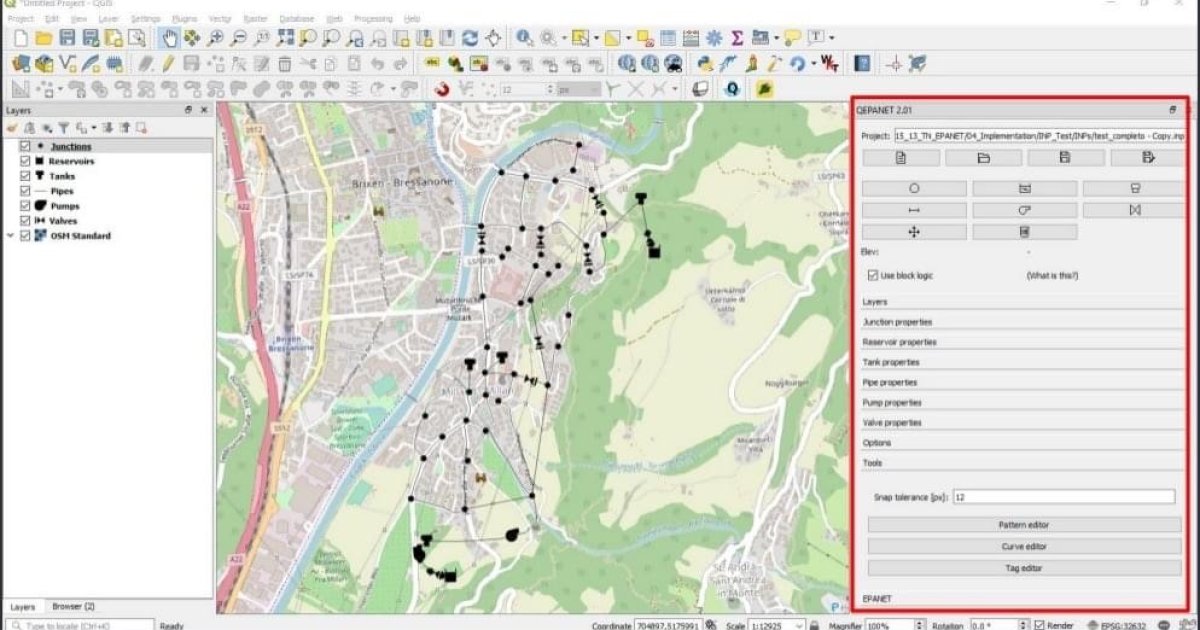
Task: Open an existing INP file in QEPANET
Action: point(983,158)
